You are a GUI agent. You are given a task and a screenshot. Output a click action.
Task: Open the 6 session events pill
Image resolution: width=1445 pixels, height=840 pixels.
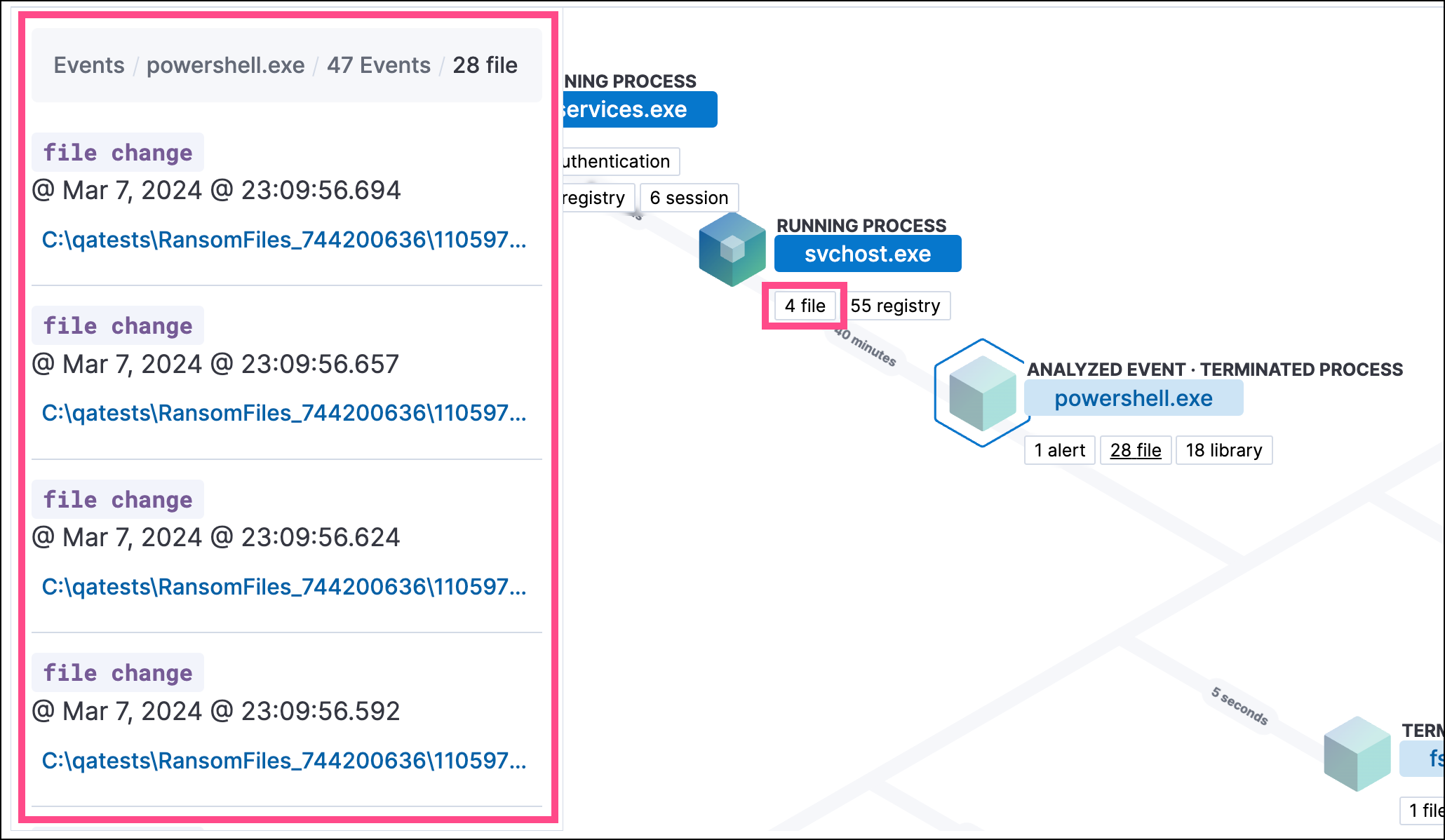point(689,198)
